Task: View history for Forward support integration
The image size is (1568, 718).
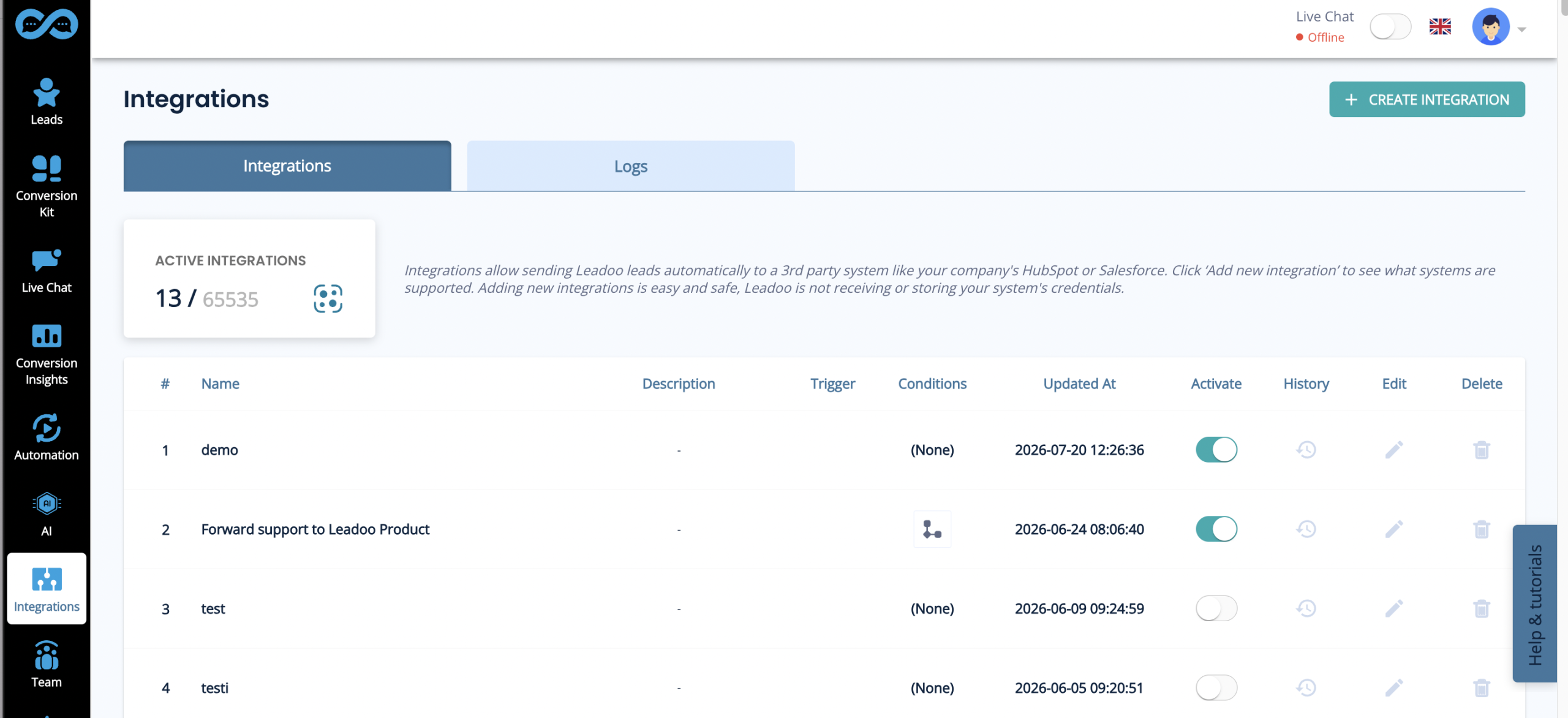Action: coord(1306,529)
